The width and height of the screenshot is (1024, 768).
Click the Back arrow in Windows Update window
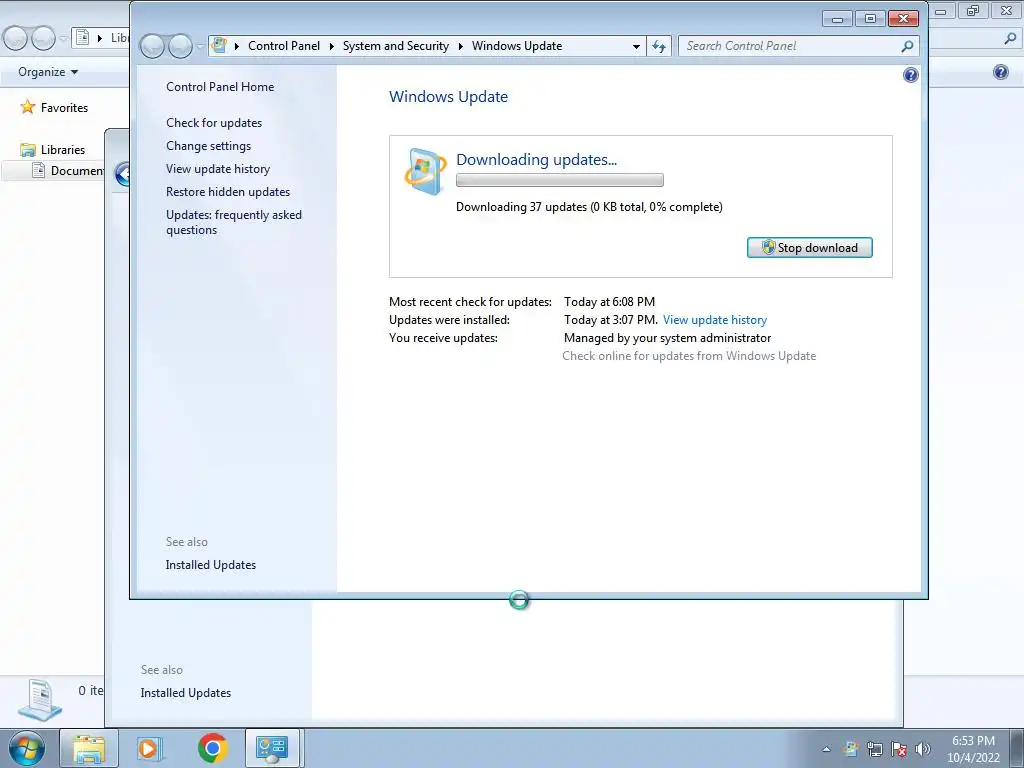point(152,46)
